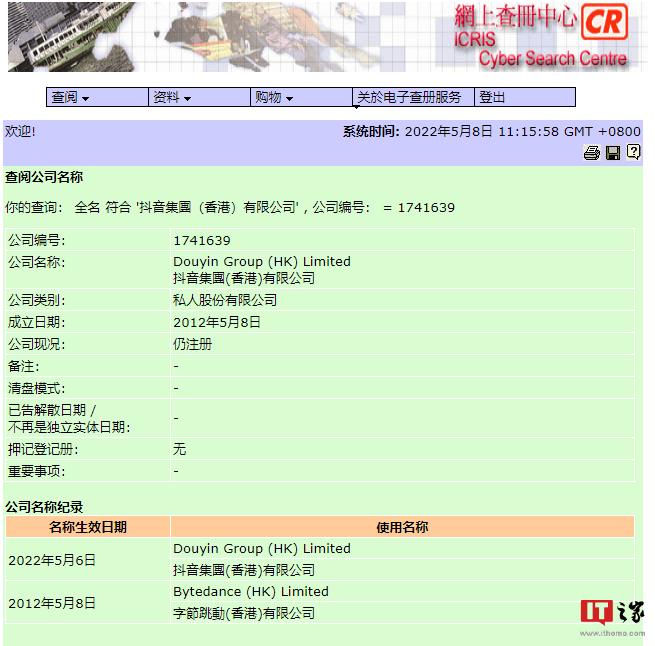This screenshot has width=655, height=646.
Task: Click the 清盘模式 row label
Action: click(37, 388)
